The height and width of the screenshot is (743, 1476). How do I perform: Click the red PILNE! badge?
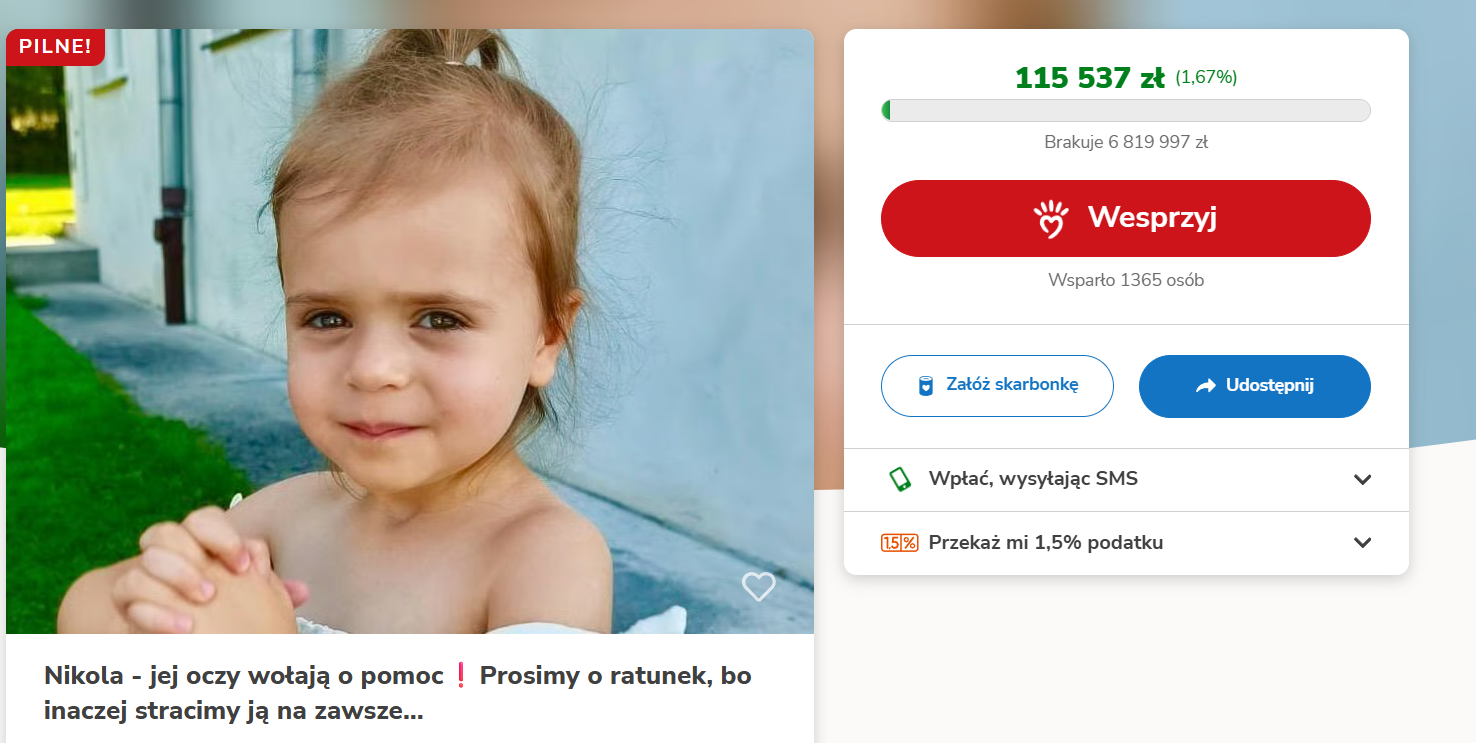pos(55,46)
